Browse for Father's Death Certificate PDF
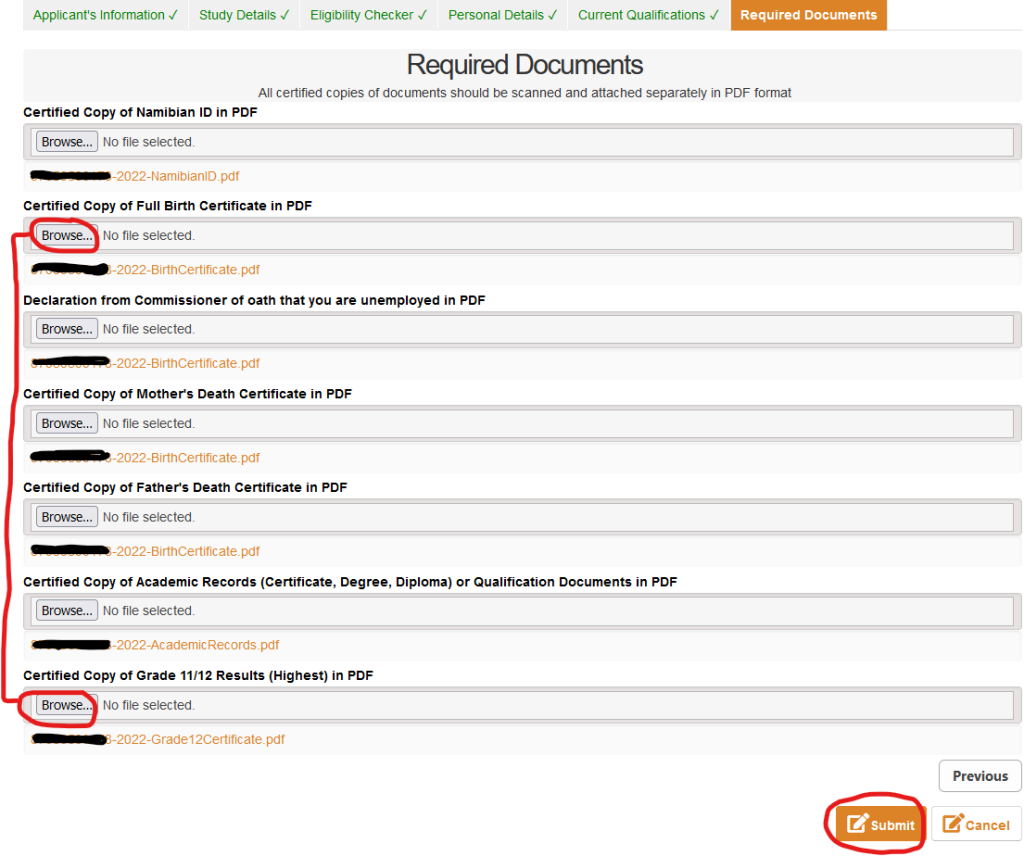This screenshot has width=1024, height=856. pos(66,516)
